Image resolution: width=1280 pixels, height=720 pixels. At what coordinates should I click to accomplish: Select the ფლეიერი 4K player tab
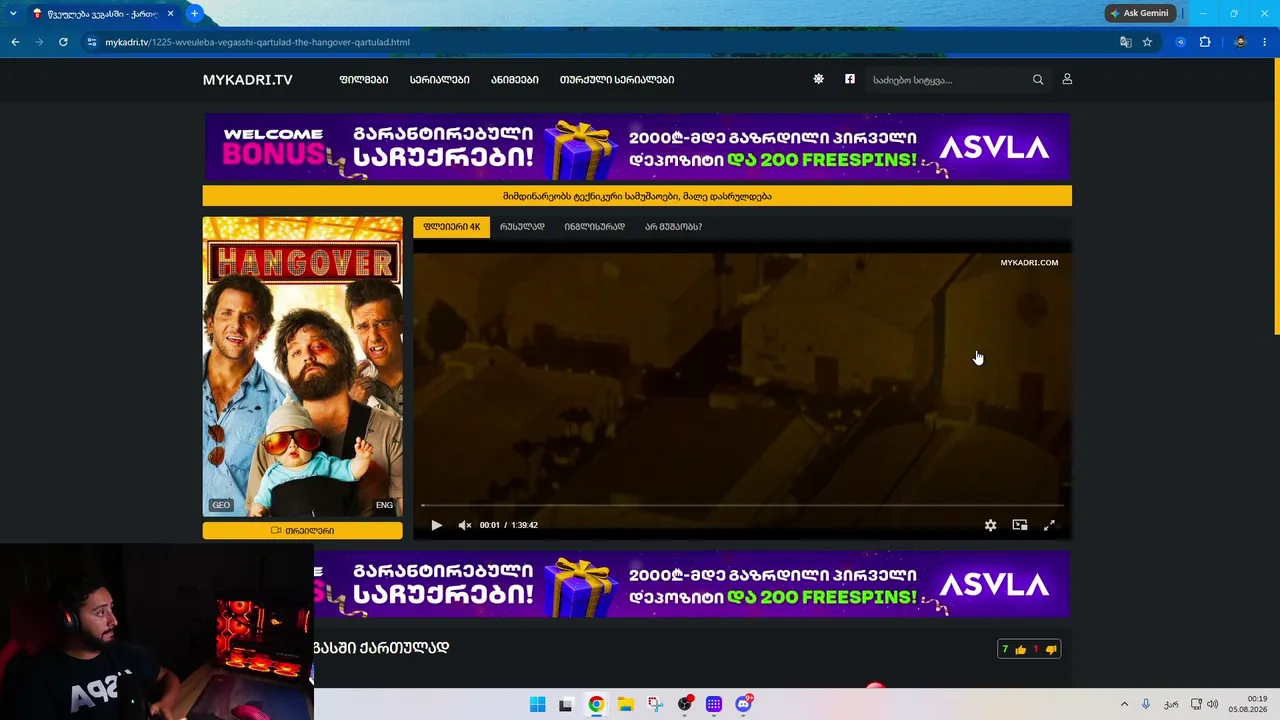coord(452,227)
